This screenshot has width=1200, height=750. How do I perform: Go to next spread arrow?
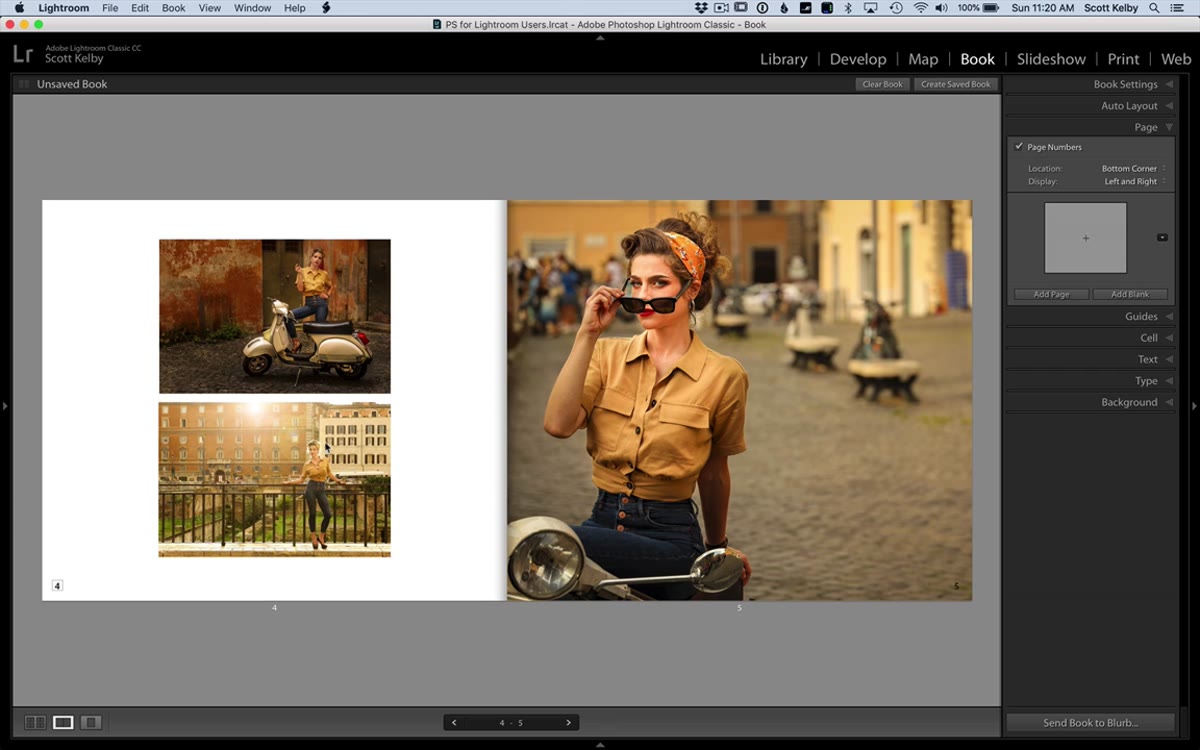click(569, 722)
